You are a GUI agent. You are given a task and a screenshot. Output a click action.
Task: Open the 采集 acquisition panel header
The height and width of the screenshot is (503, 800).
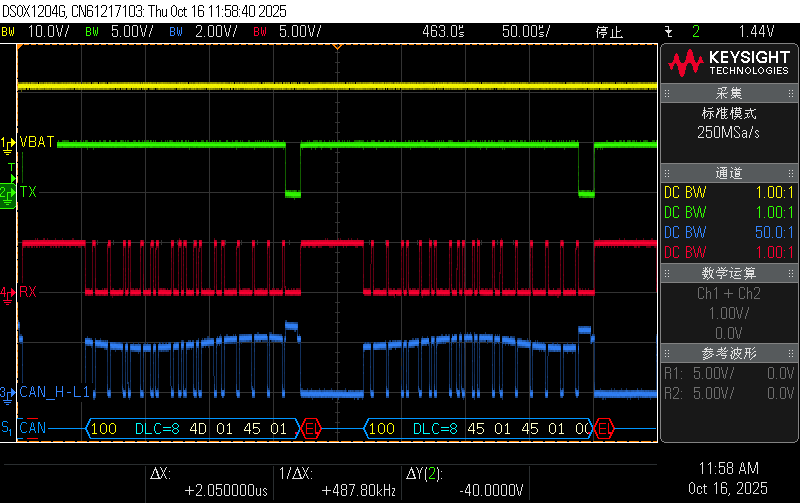[728, 93]
